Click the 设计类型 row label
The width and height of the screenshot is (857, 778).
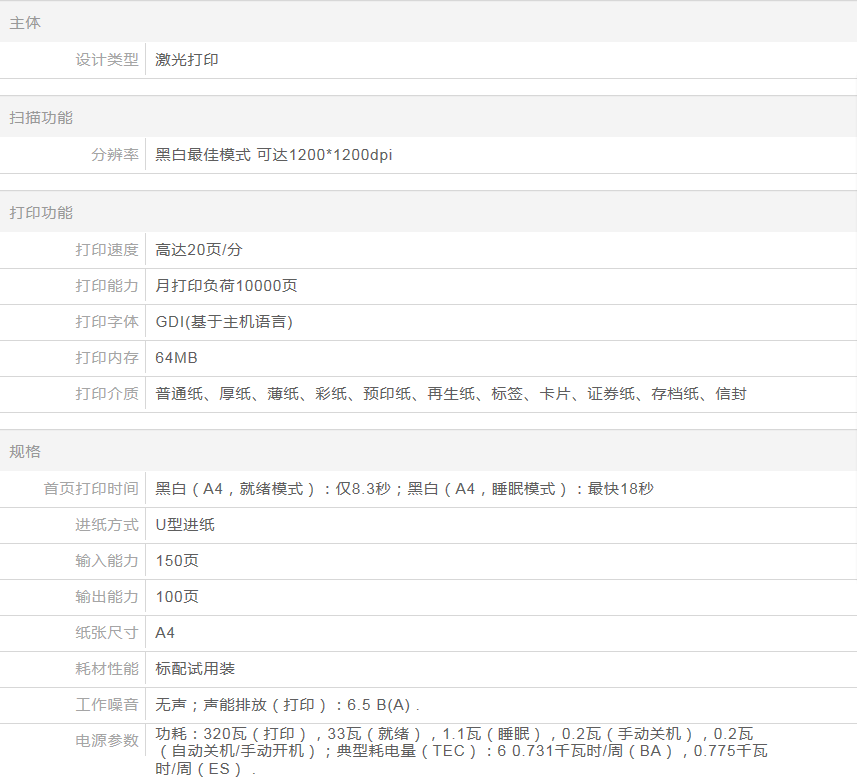(x=107, y=60)
